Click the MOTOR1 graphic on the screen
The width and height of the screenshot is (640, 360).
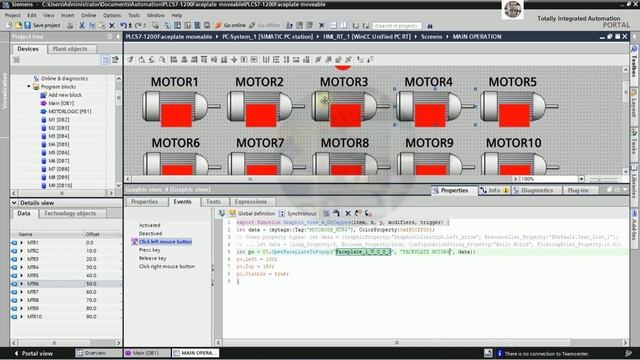pyautogui.click(x=181, y=107)
